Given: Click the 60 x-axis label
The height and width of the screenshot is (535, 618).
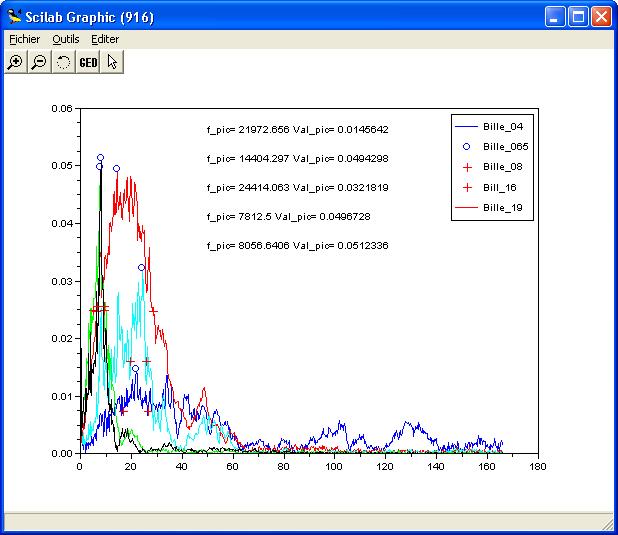Looking at the screenshot, I should click(232, 467).
